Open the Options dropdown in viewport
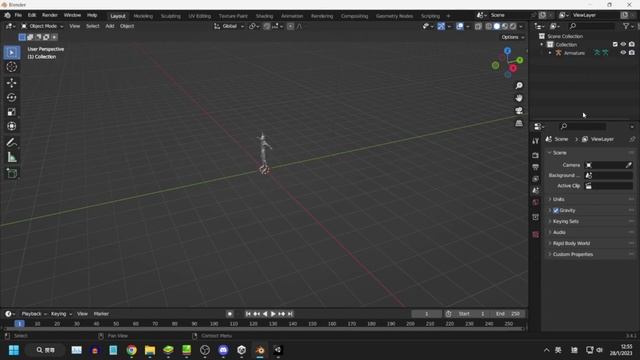Screen dimensions: 640x360 (513, 37)
